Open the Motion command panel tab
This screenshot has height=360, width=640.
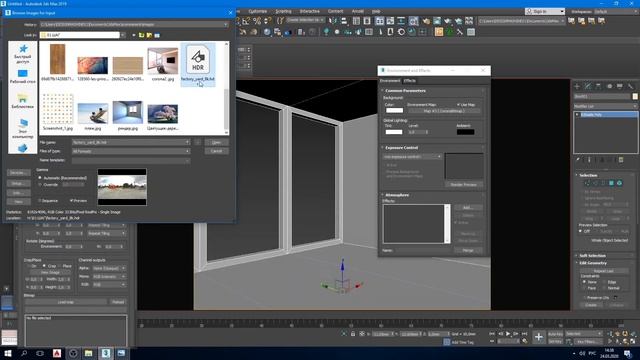click(x=609, y=86)
